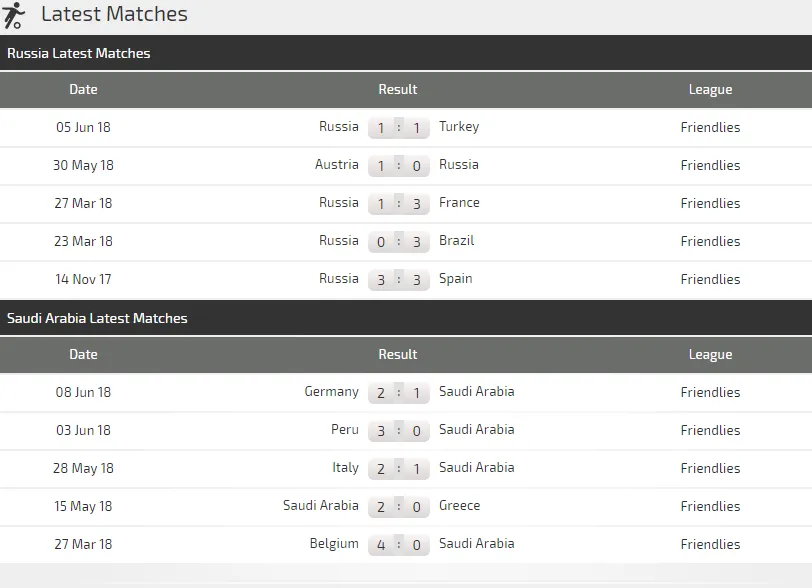This screenshot has width=812, height=588.
Task: Click the Turkey team name
Action: pos(459,127)
